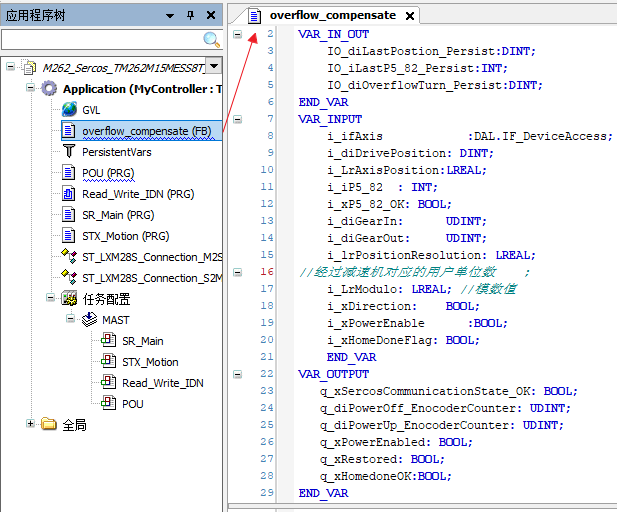The height and width of the screenshot is (512, 617).
Task: Collapse the MAST task node
Action: (x=70, y=319)
